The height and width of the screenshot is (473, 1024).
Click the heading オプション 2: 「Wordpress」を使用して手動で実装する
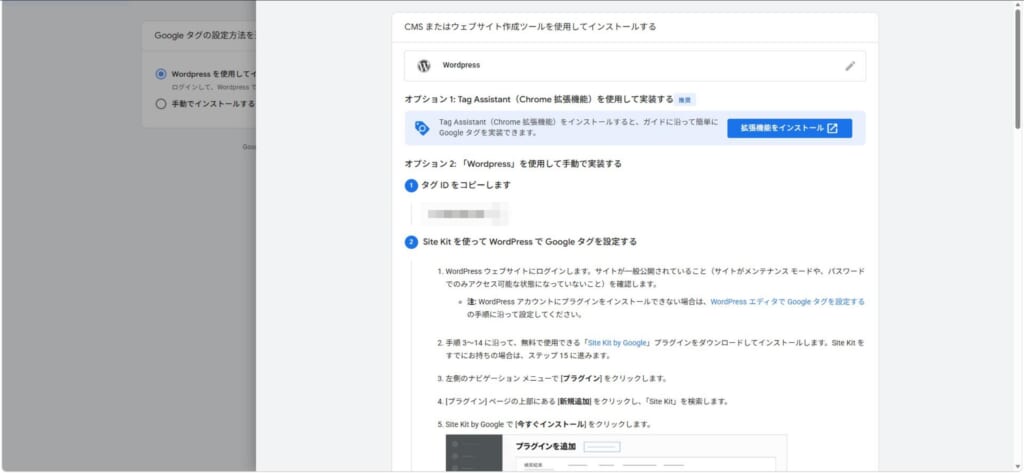pos(513,163)
